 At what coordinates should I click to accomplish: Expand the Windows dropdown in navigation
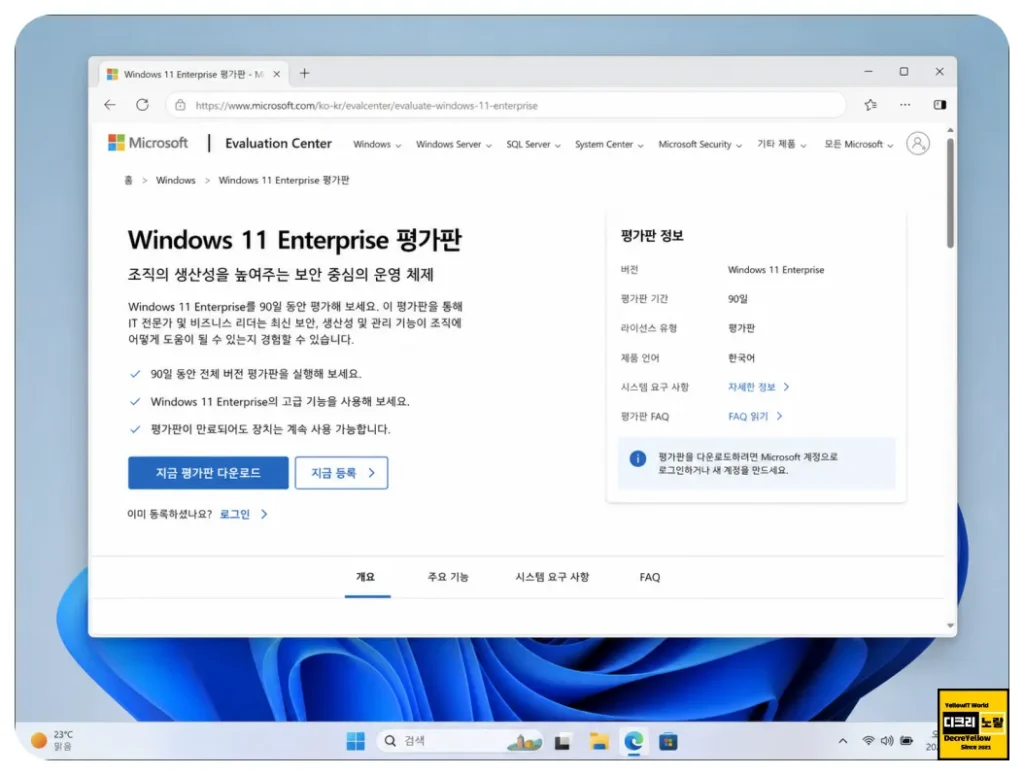click(x=377, y=144)
